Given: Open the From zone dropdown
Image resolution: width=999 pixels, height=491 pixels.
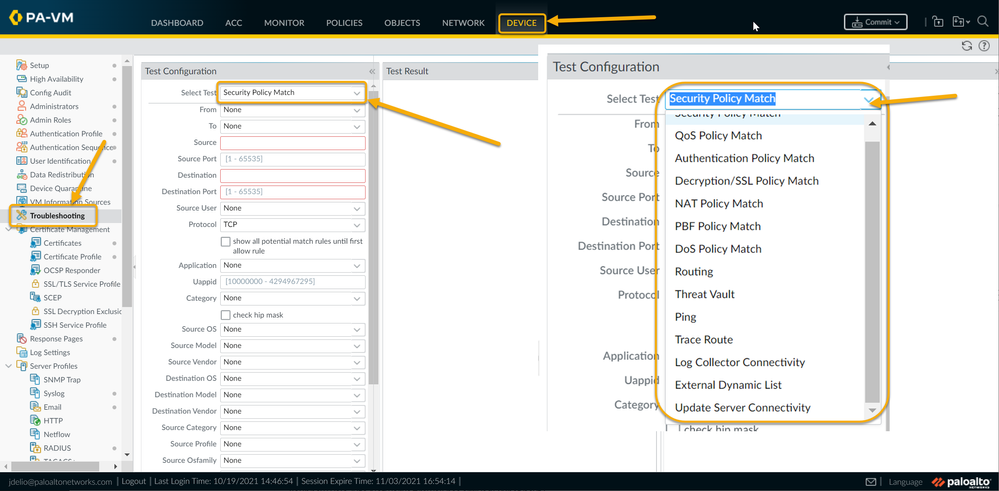Looking at the screenshot, I should 292,110.
